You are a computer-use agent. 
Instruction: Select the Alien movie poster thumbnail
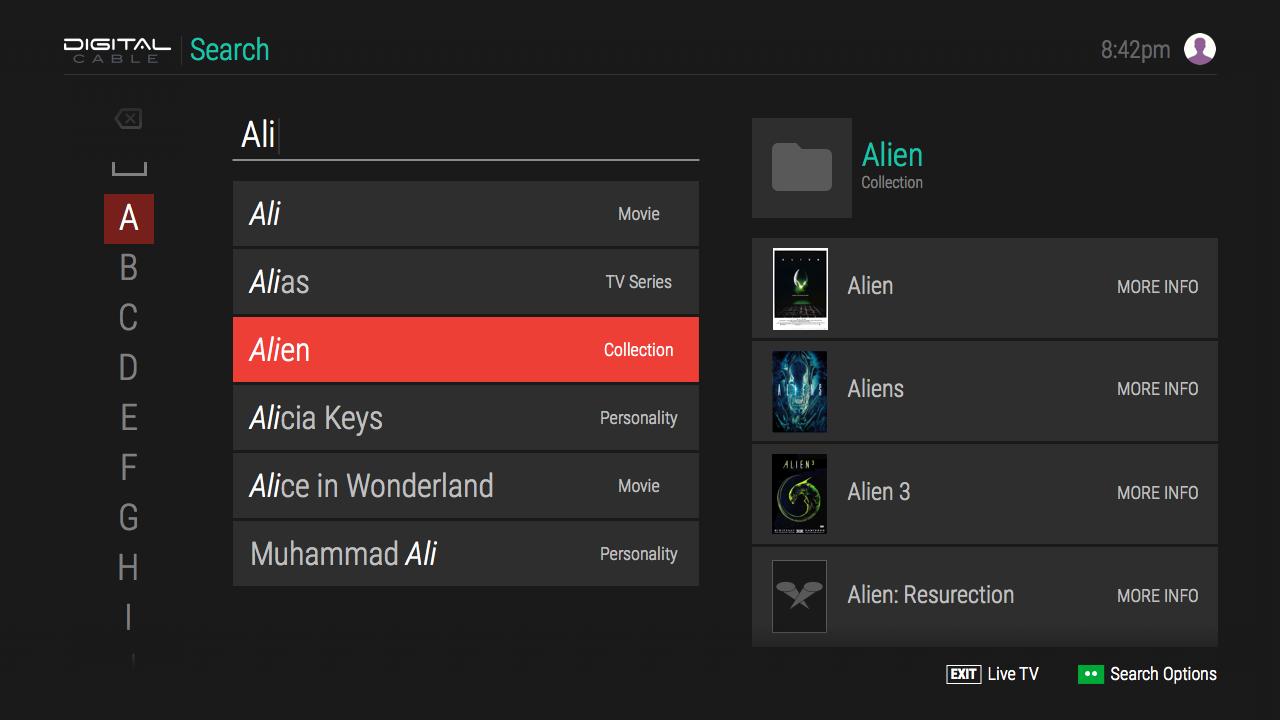[x=800, y=288]
